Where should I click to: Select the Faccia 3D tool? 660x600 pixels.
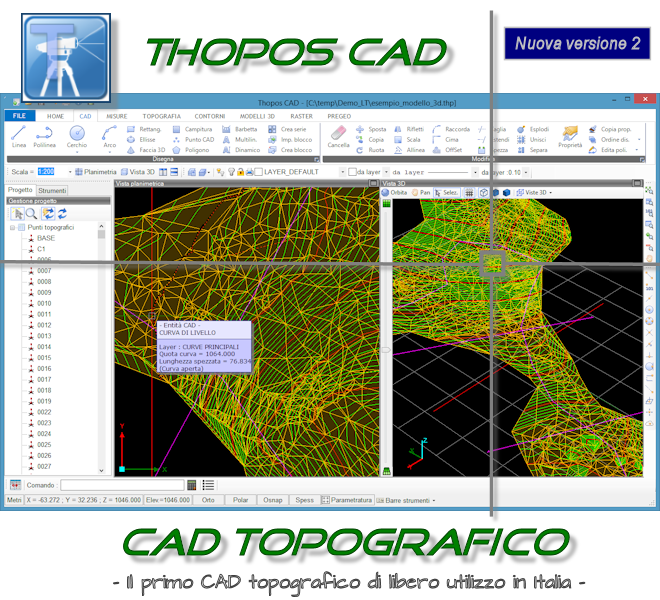click(146, 150)
